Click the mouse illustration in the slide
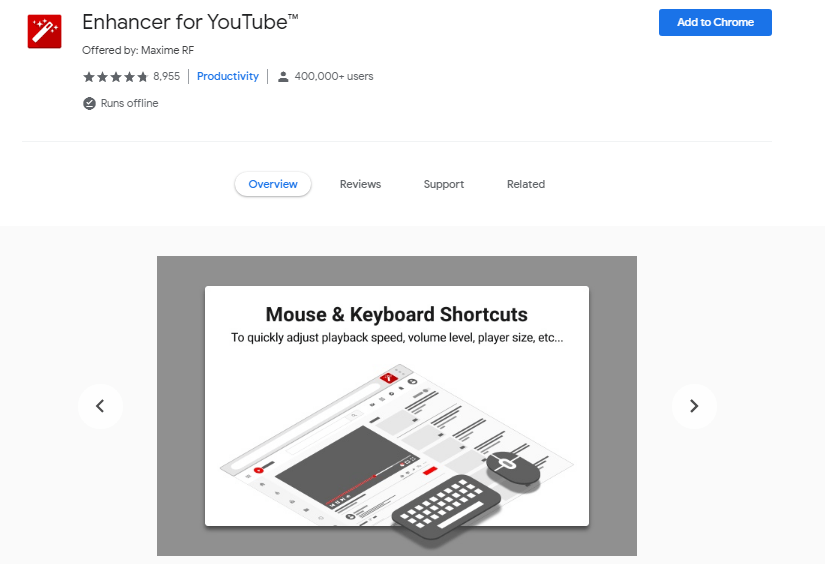This screenshot has width=825, height=564. pyautogui.click(x=513, y=468)
